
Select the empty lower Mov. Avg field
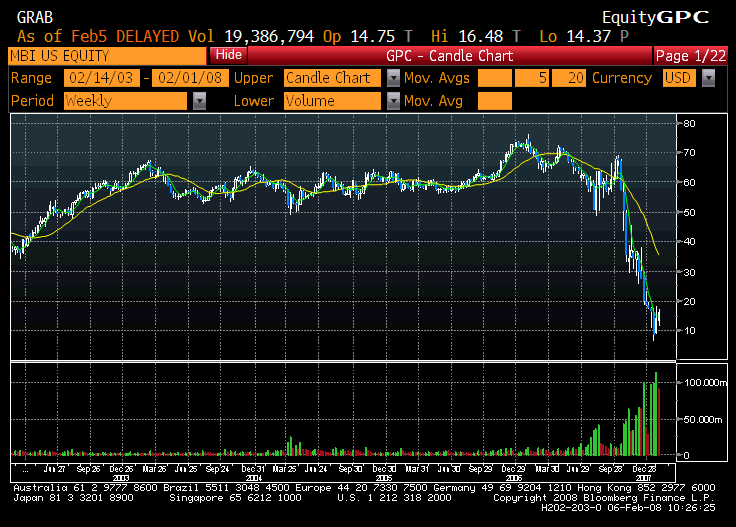click(x=495, y=101)
